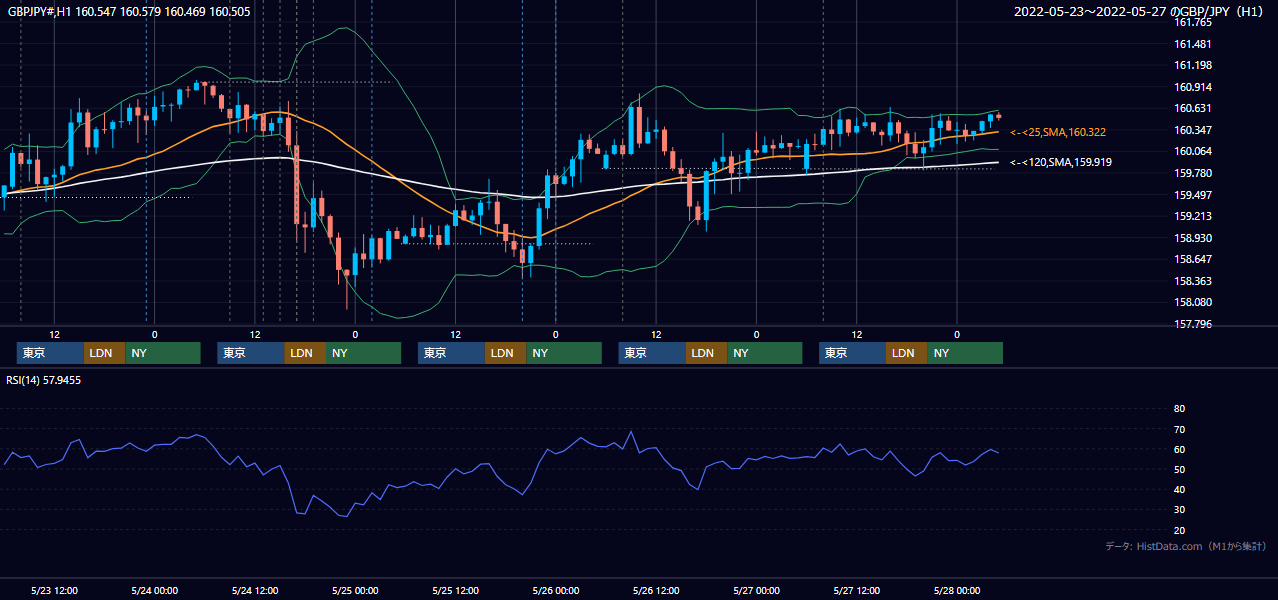Screen dimensions: 1278x600
Task: Click the 5/28 00:00 time axis label
Action: point(957,590)
